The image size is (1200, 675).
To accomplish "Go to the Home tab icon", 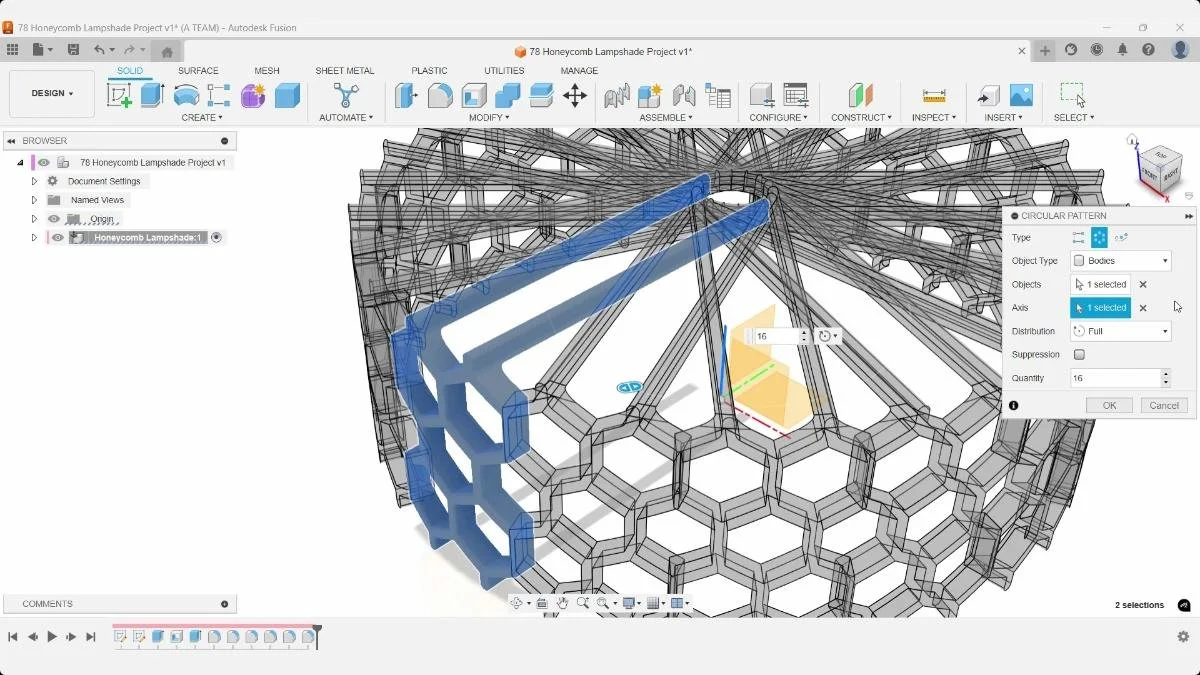I will (167, 51).
